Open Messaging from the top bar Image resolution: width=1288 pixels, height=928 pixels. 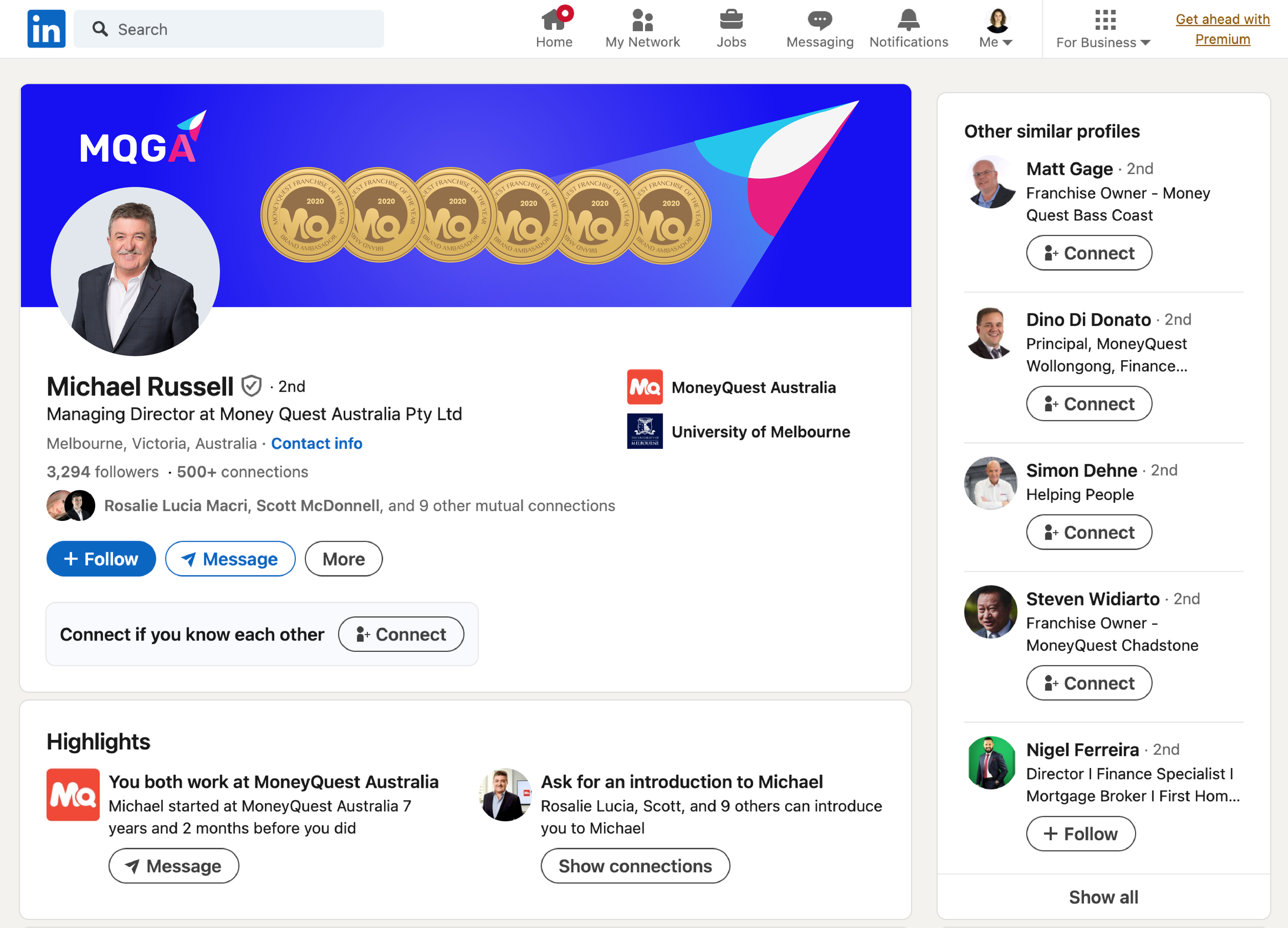coord(820,28)
